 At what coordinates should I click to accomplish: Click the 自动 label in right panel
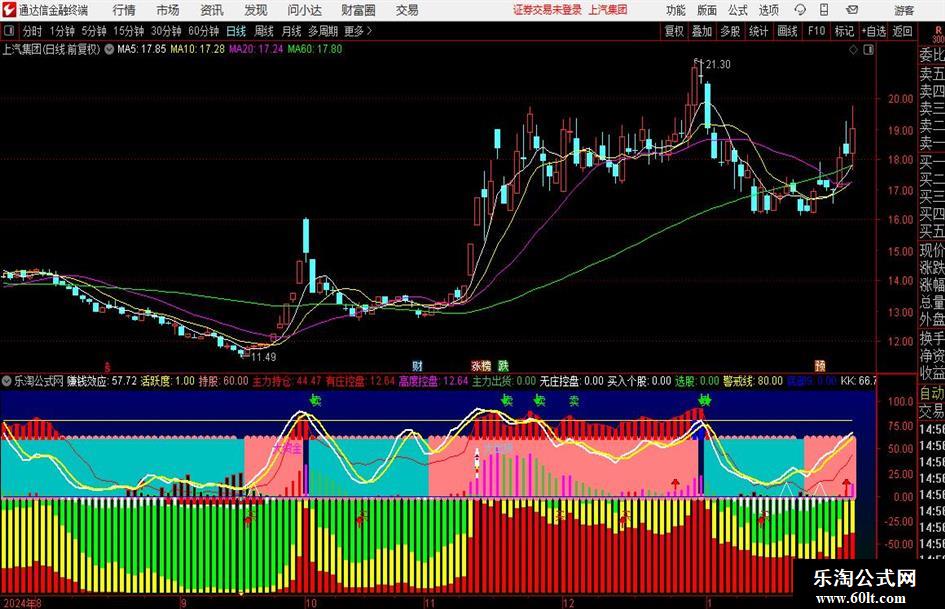pyautogui.click(x=932, y=393)
